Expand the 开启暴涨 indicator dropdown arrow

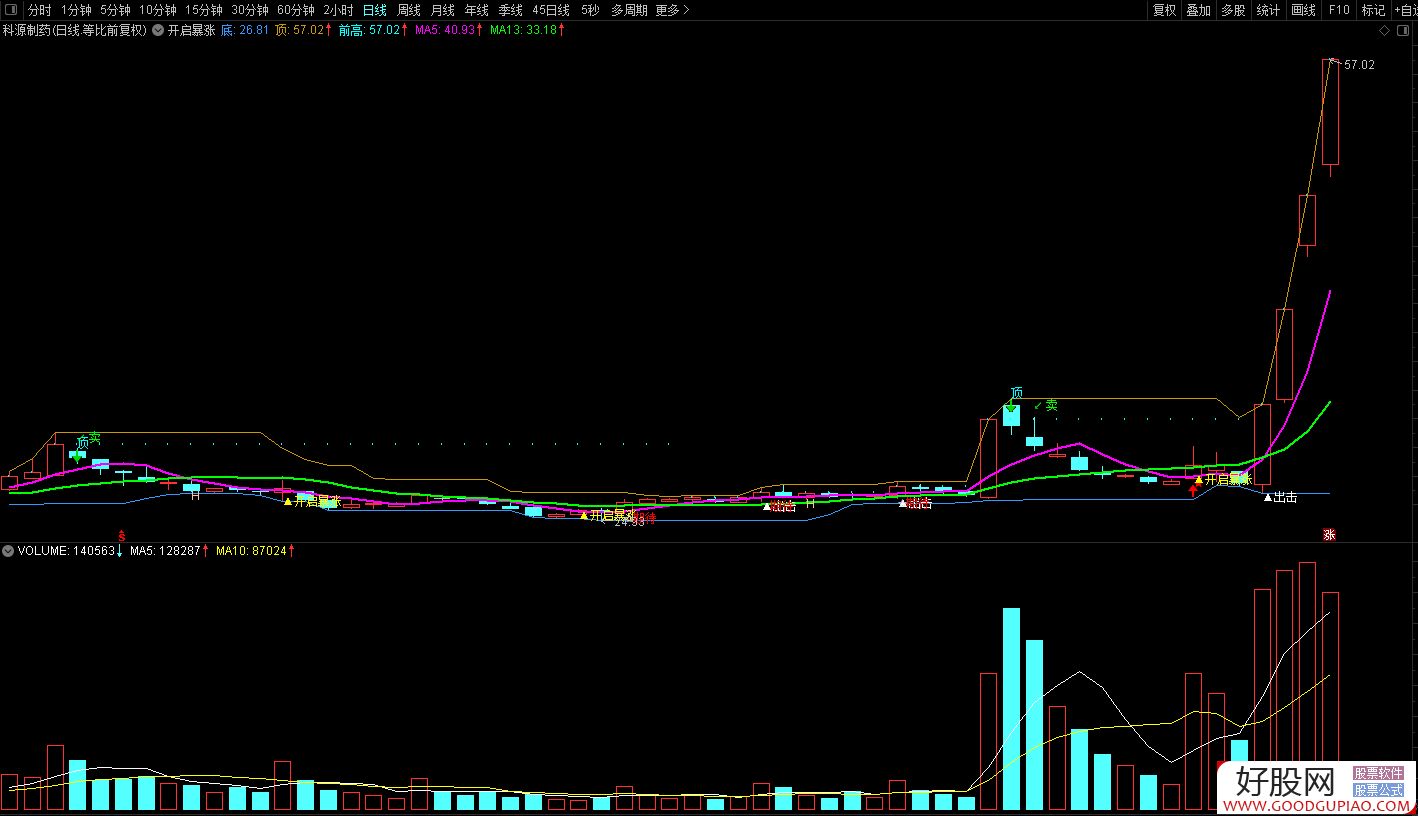(159, 30)
